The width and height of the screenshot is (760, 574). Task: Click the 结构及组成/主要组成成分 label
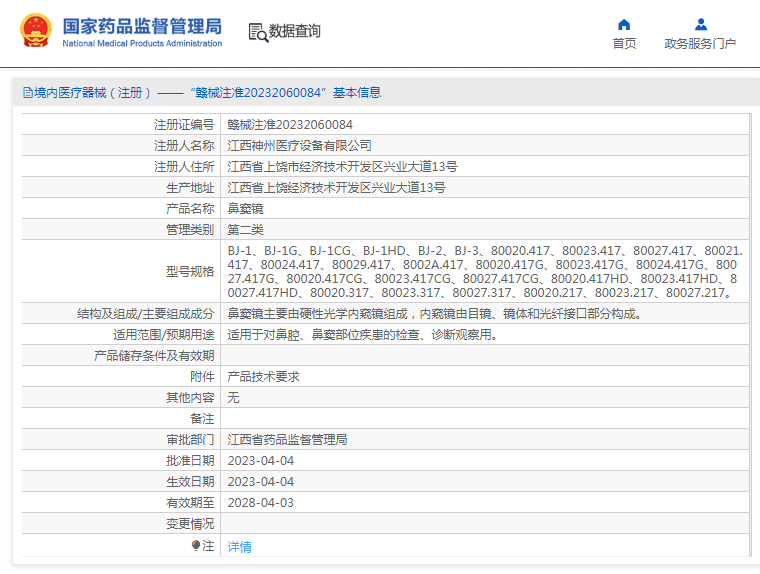pyautogui.click(x=145, y=314)
